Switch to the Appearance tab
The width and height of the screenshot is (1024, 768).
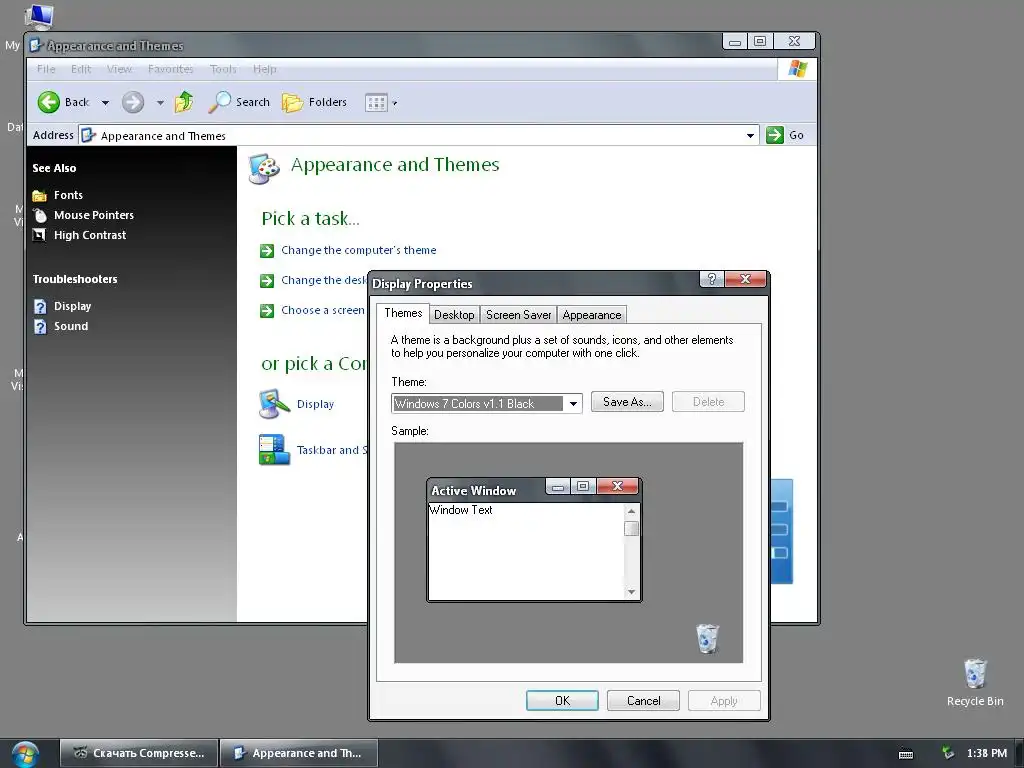click(x=592, y=315)
